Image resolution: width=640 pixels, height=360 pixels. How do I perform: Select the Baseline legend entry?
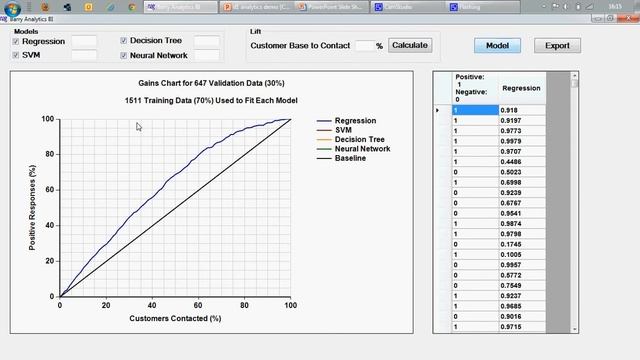[341, 158]
